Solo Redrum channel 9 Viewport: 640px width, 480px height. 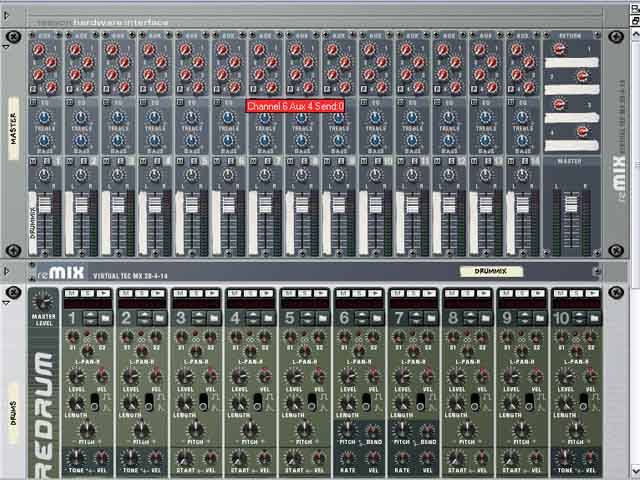[x=522, y=293]
